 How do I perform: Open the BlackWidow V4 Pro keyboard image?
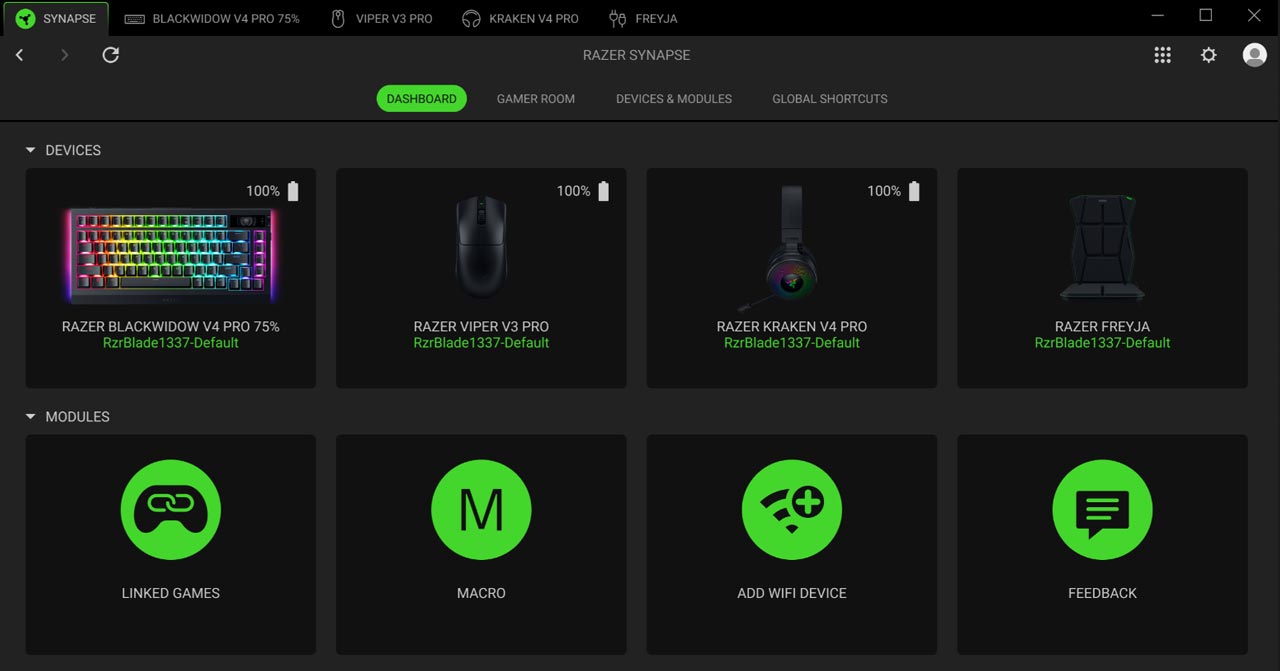[171, 255]
